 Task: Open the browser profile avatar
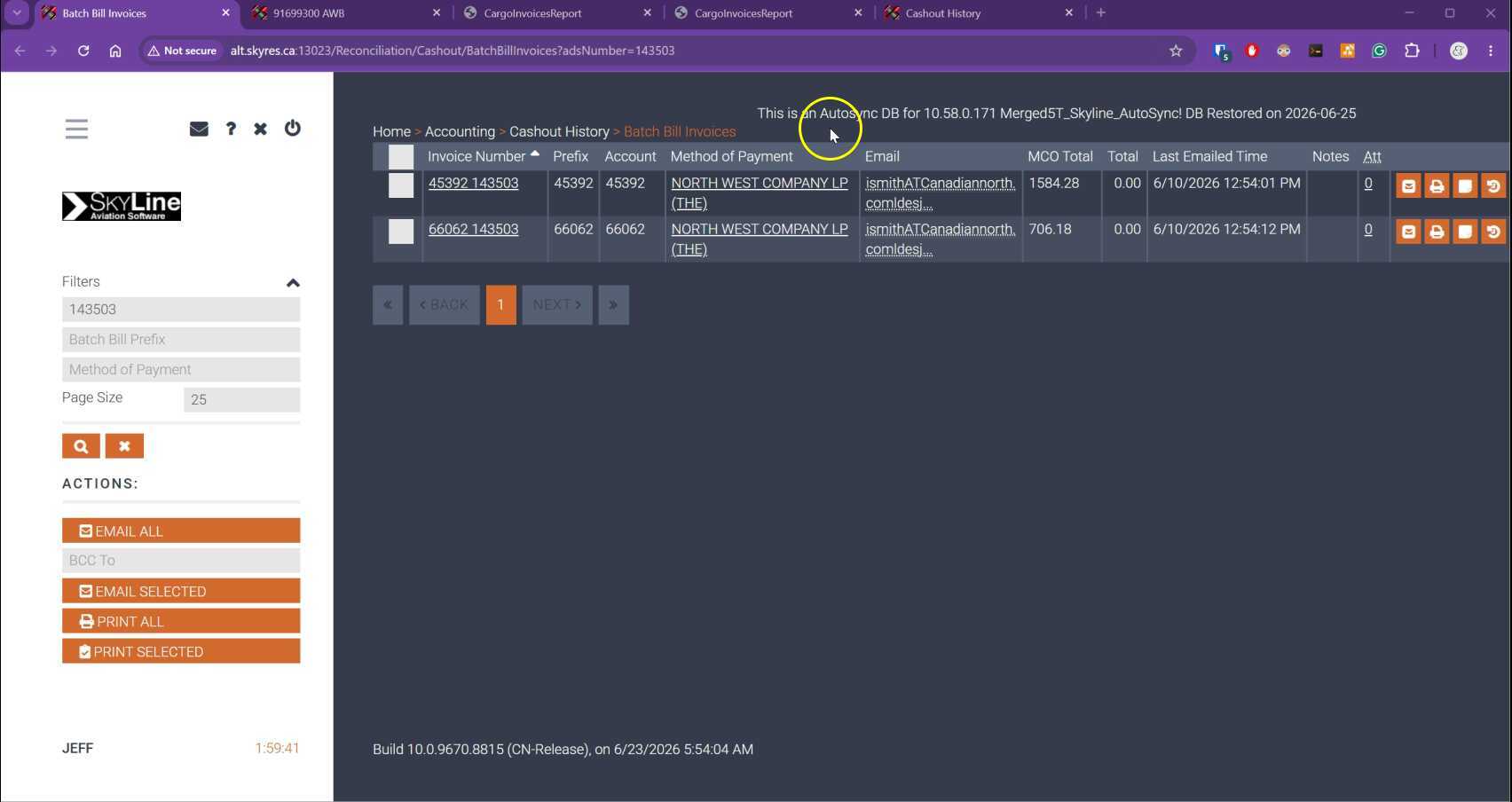[1459, 51]
